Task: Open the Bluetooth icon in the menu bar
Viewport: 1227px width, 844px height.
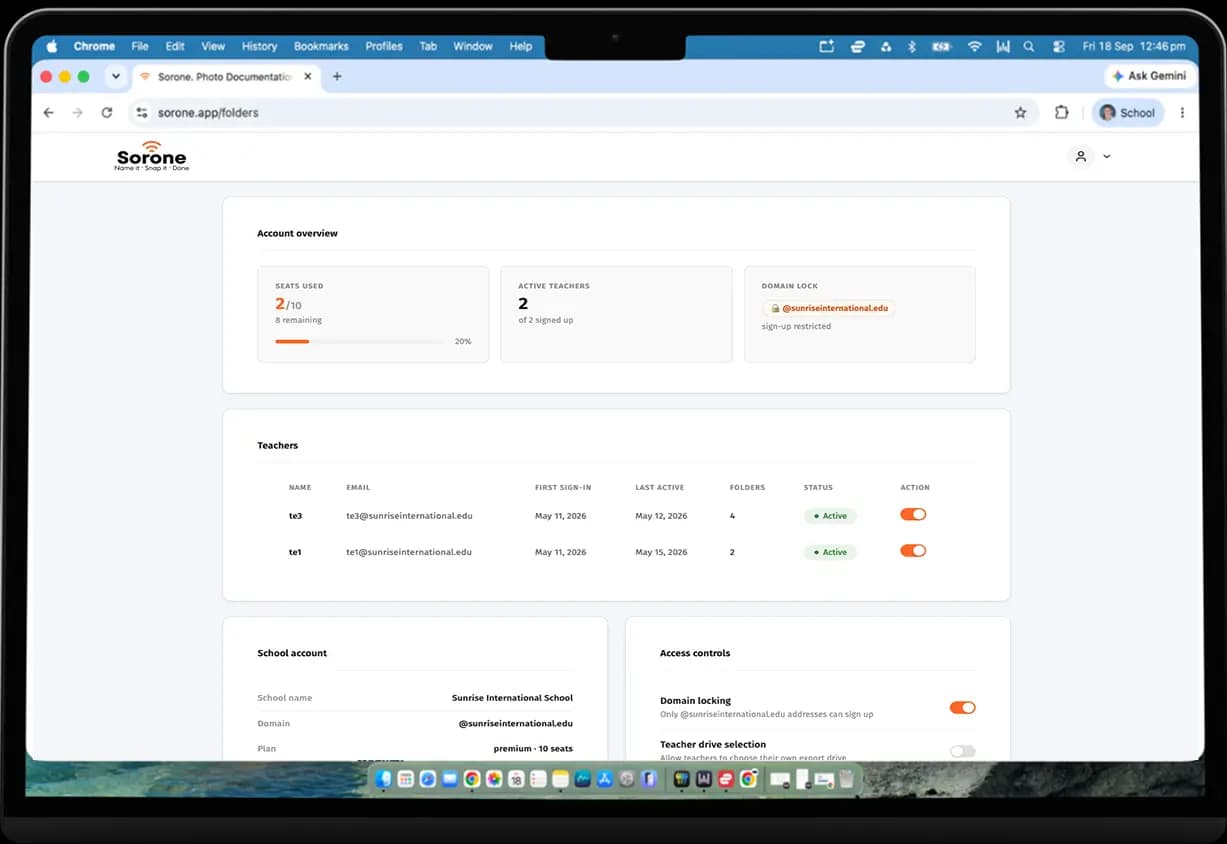Action: pyautogui.click(x=911, y=46)
